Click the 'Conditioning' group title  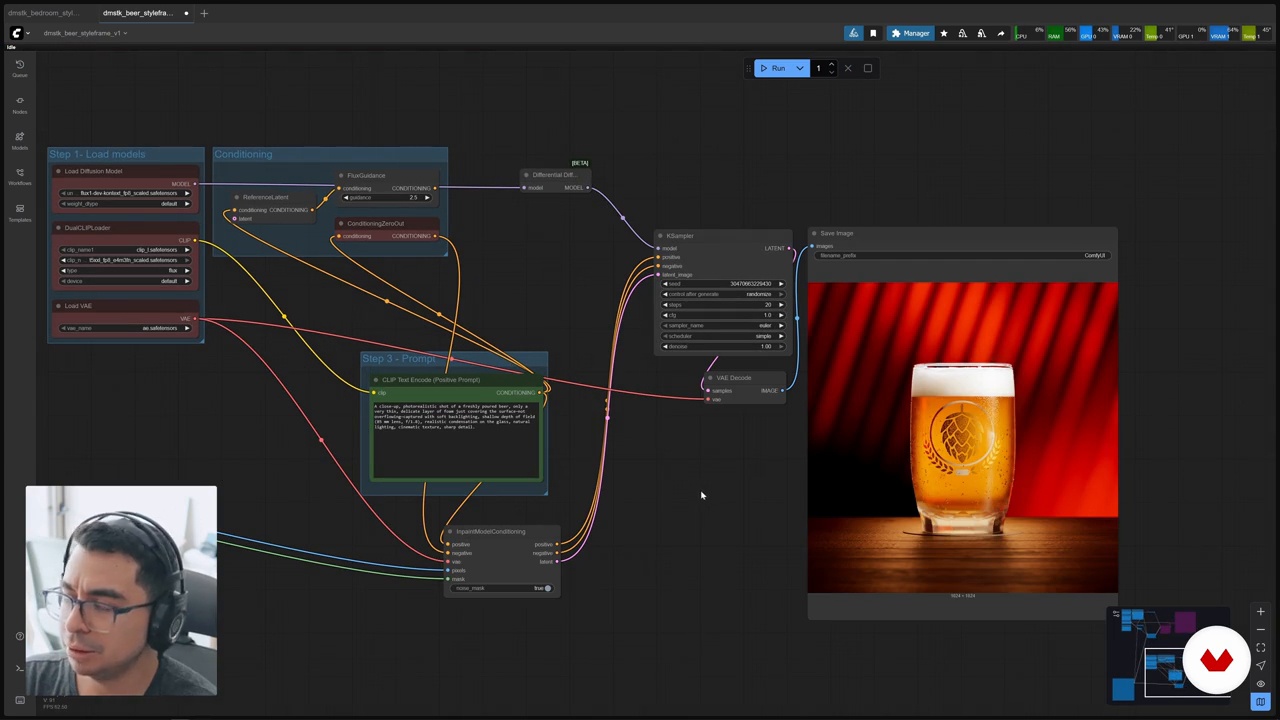click(243, 154)
